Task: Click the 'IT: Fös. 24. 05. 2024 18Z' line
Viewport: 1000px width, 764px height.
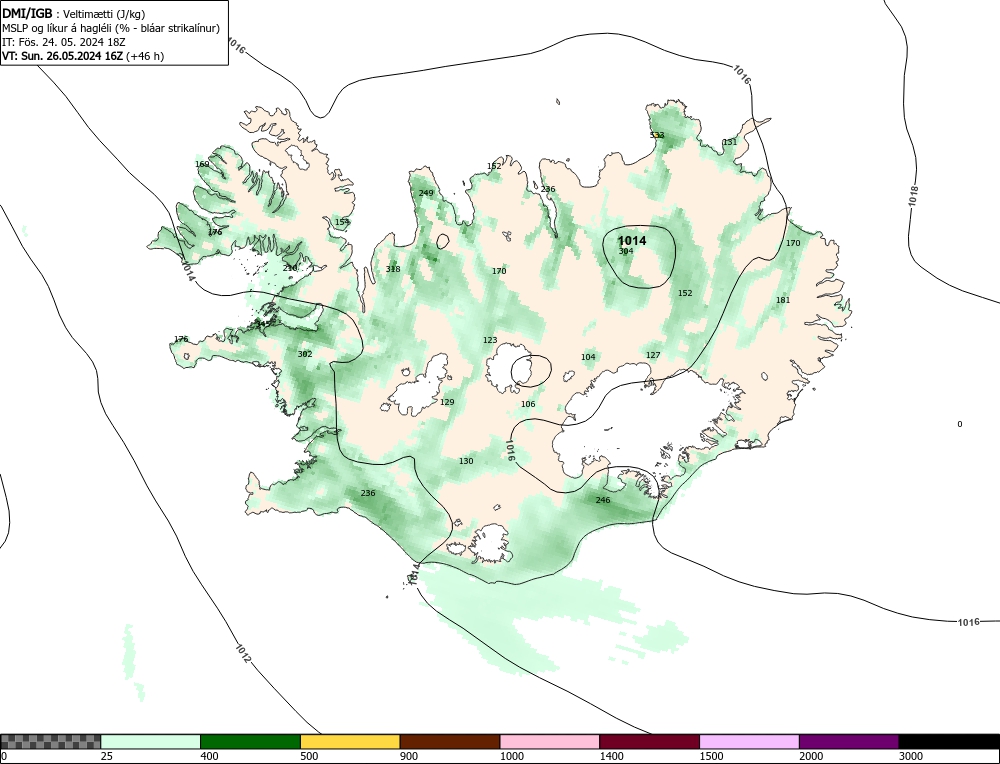Action: (64, 42)
